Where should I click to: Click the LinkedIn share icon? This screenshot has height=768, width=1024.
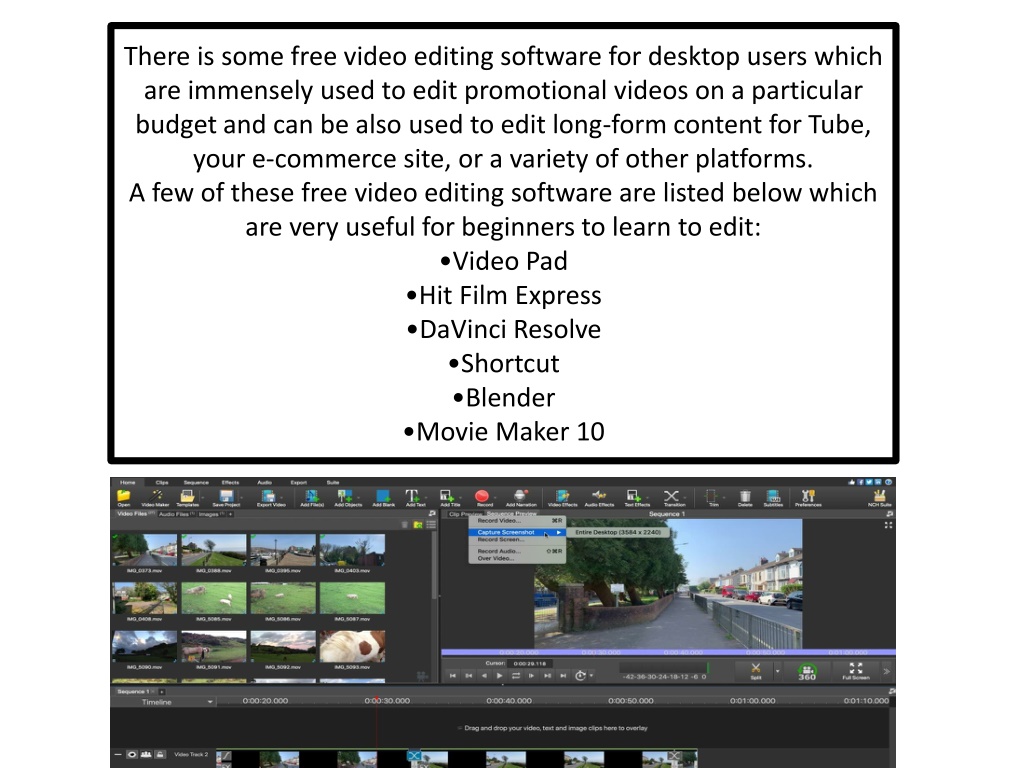pyautogui.click(x=878, y=482)
